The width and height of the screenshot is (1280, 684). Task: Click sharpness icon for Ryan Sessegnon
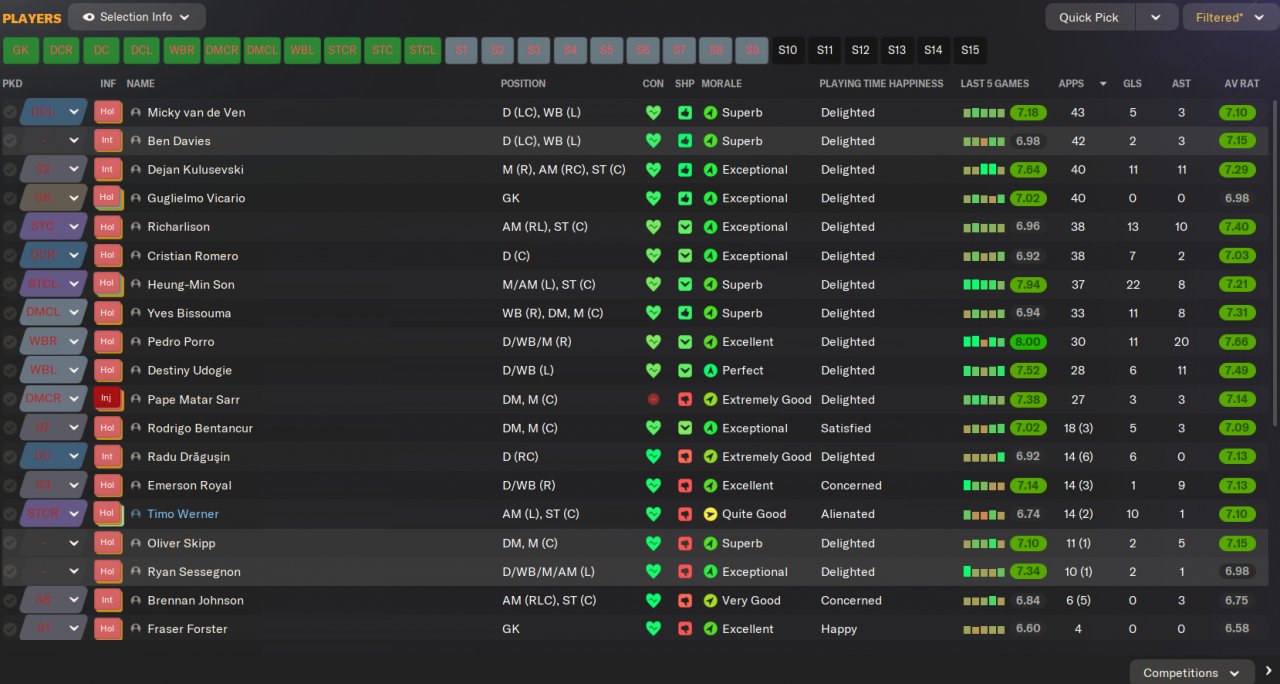tap(684, 572)
